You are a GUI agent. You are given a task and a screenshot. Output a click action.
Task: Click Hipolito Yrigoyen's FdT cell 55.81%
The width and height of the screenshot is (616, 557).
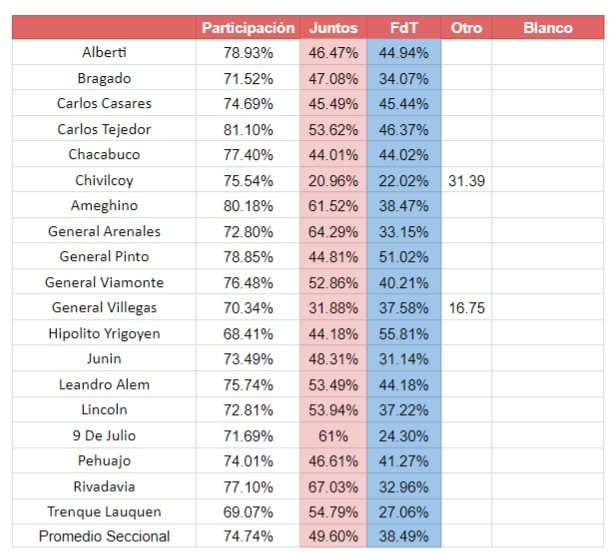click(x=404, y=333)
